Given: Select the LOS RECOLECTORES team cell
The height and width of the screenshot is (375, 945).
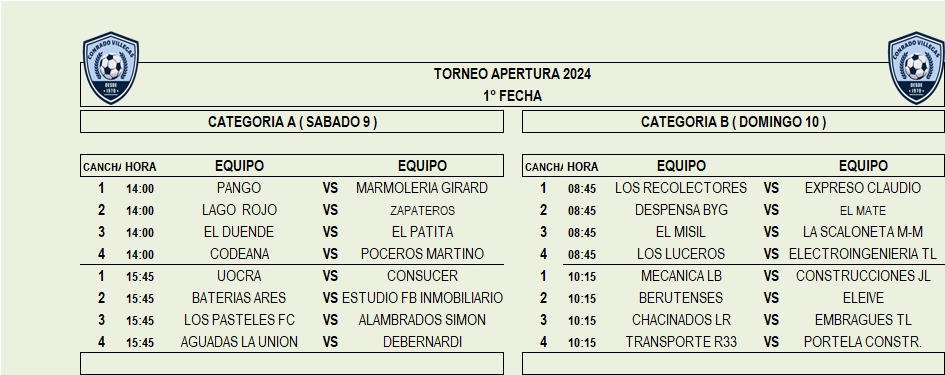Looking at the screenshot, I should point(681,188).
